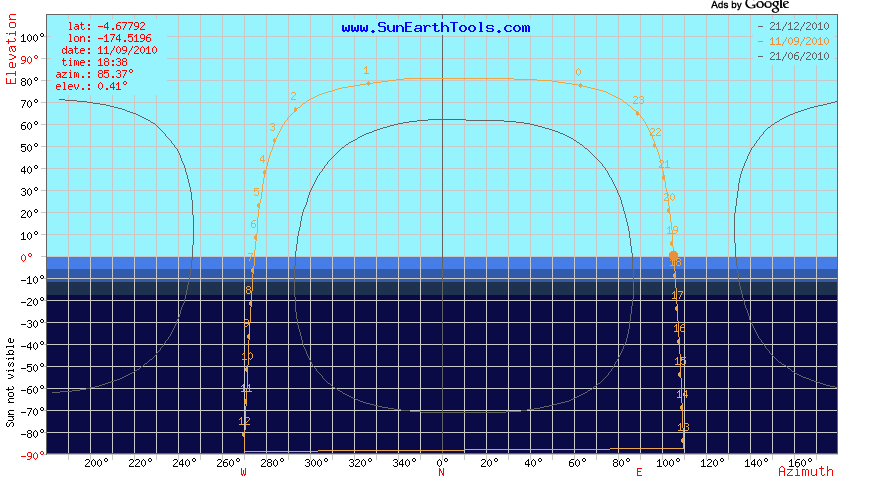Click the 160° azimuth axis label
871x482 pixels.
[x=800, y=463]
